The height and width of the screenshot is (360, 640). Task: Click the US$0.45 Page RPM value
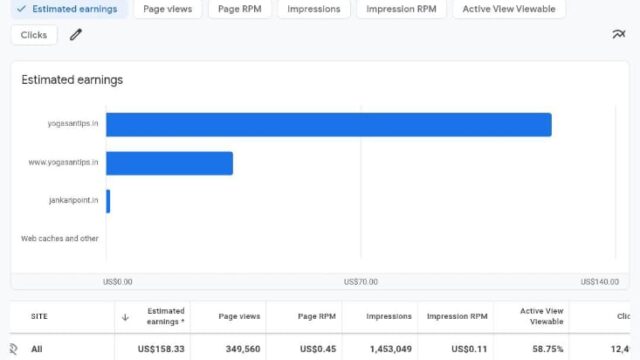click(x=318, y=349)
